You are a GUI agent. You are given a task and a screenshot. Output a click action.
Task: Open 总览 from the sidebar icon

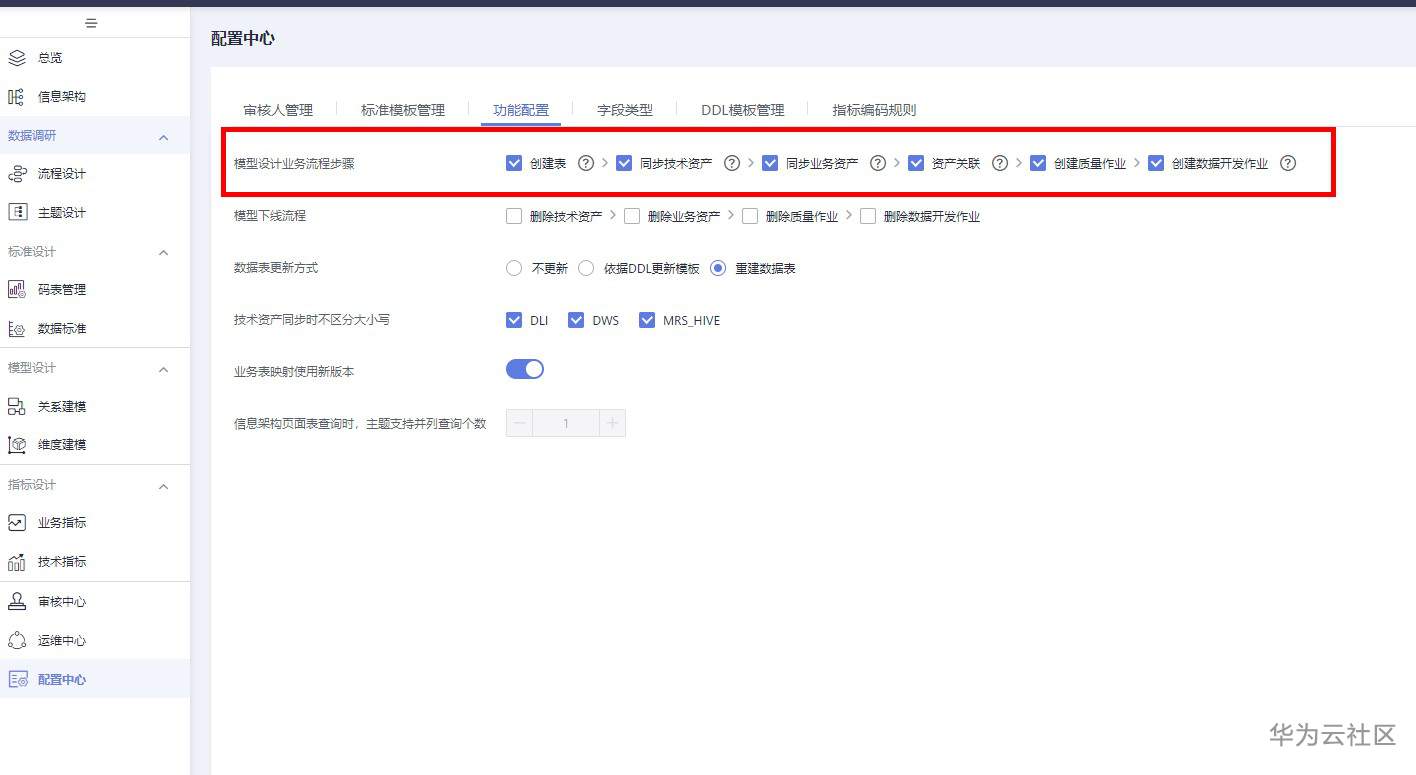[16, 58]
